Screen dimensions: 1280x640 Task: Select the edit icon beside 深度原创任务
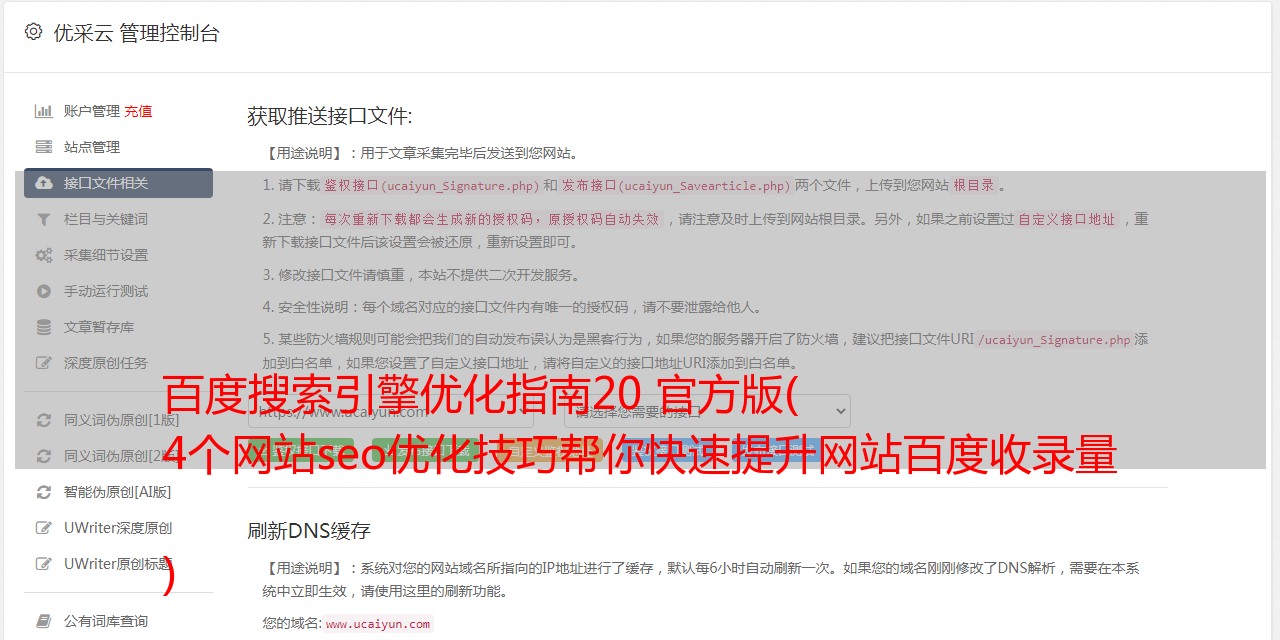point(44,363)
